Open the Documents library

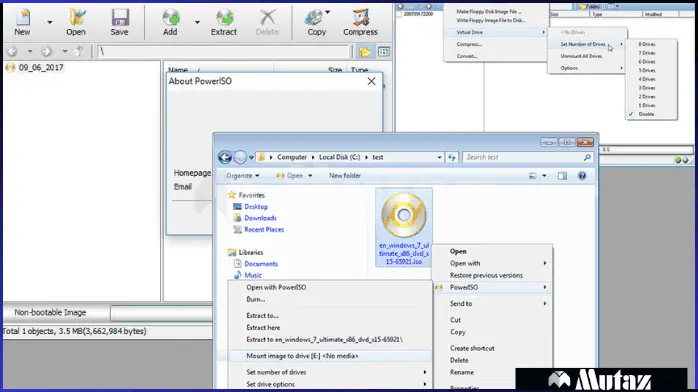click(261, 264)
